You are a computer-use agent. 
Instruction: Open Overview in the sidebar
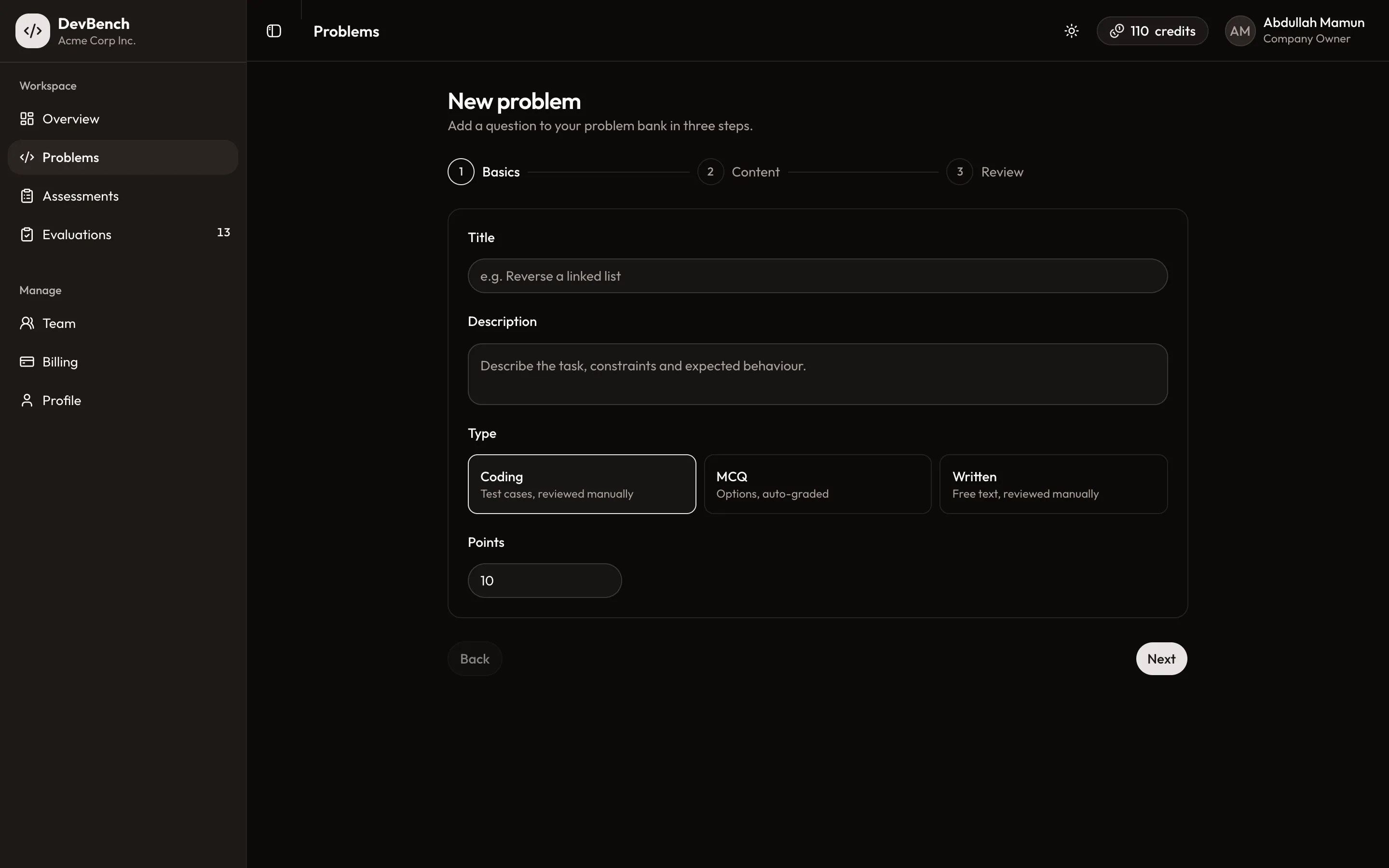click(x=123, y=119)
